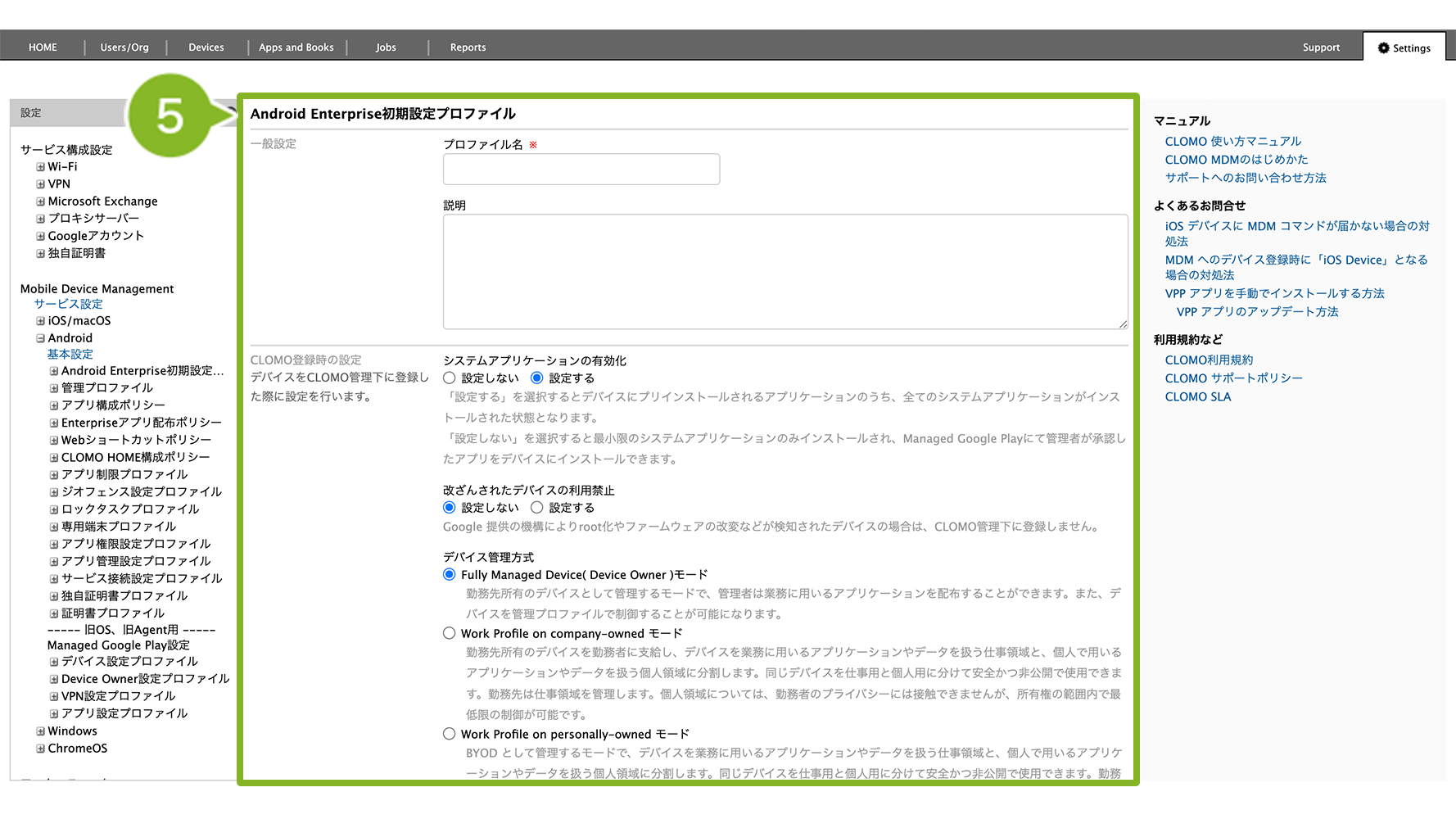Select 設定しない for システムアプリケーションの有効化
The image size is (1456, 819).
[450, 378]
